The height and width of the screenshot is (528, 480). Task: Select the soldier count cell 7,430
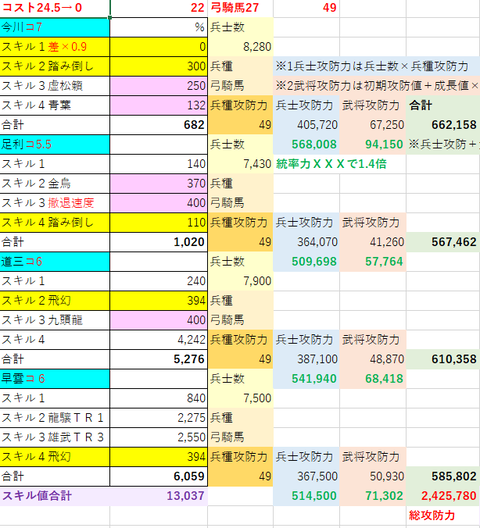pyautogui.click(x=241, y=164)
